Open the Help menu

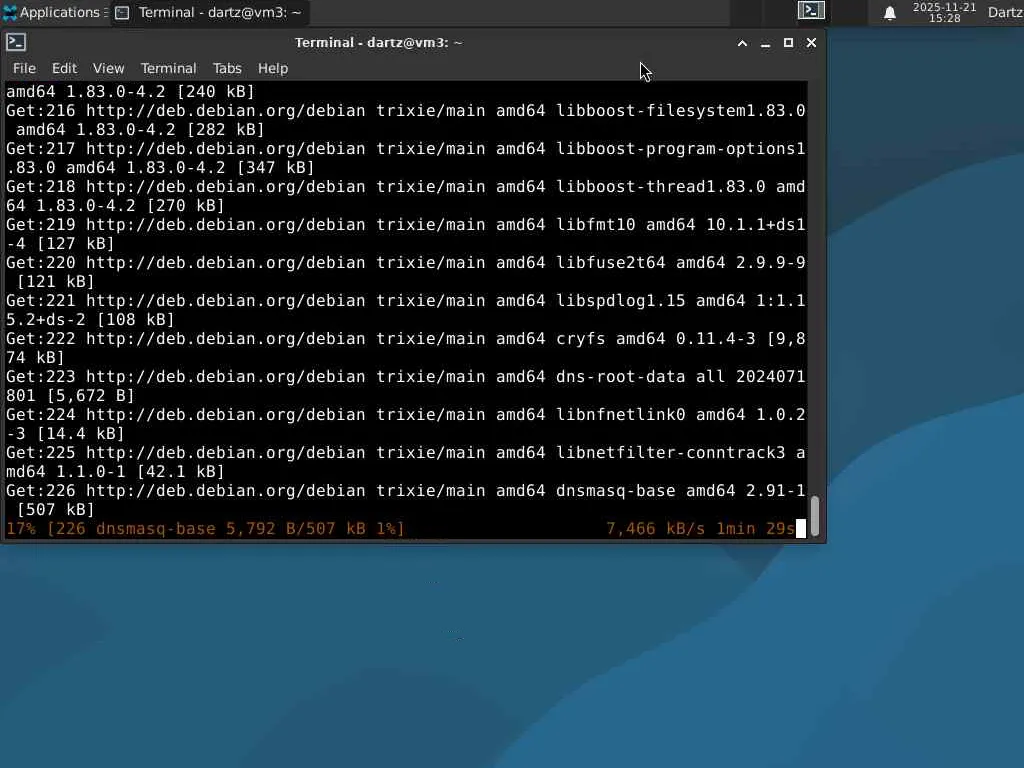point(273,68)
